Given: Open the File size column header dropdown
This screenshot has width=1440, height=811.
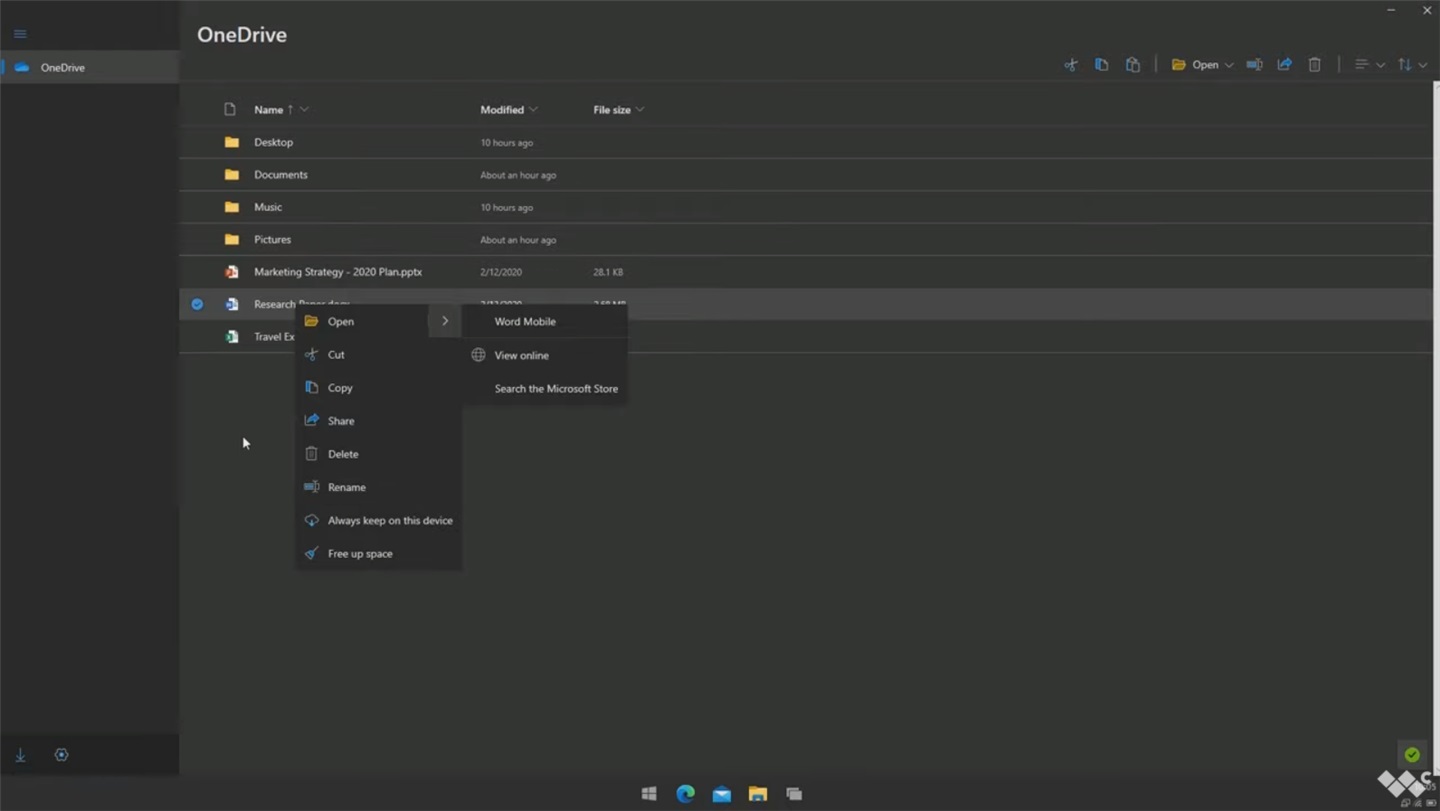Looking at the screenshot, I should (640, 109).
